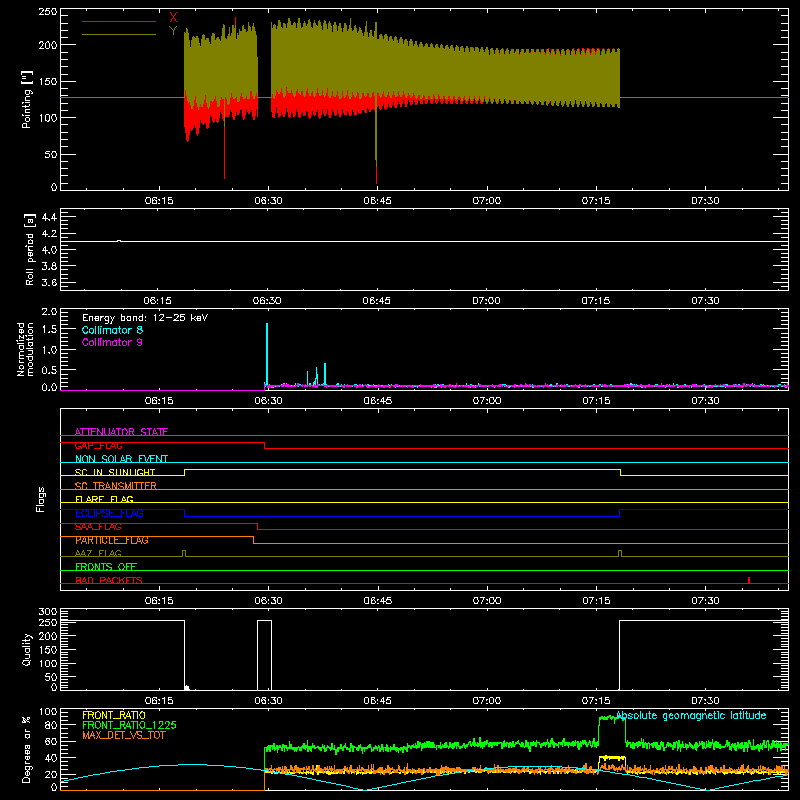Click the red 'X' legend label
The image size is (800, 800).
pyautogui.click(x=173, y=18)
